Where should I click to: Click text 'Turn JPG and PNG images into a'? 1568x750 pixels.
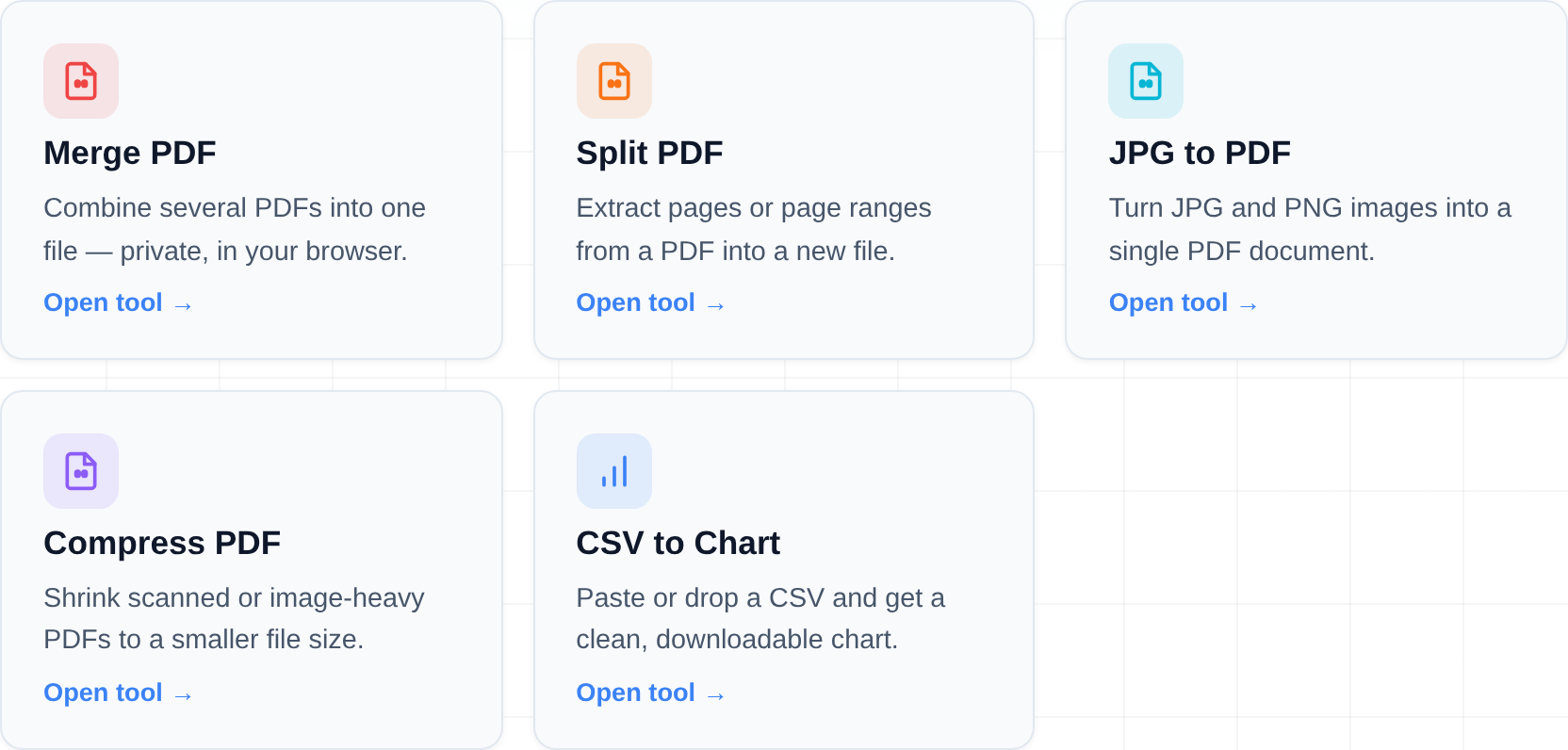[x=1310, y=208]
